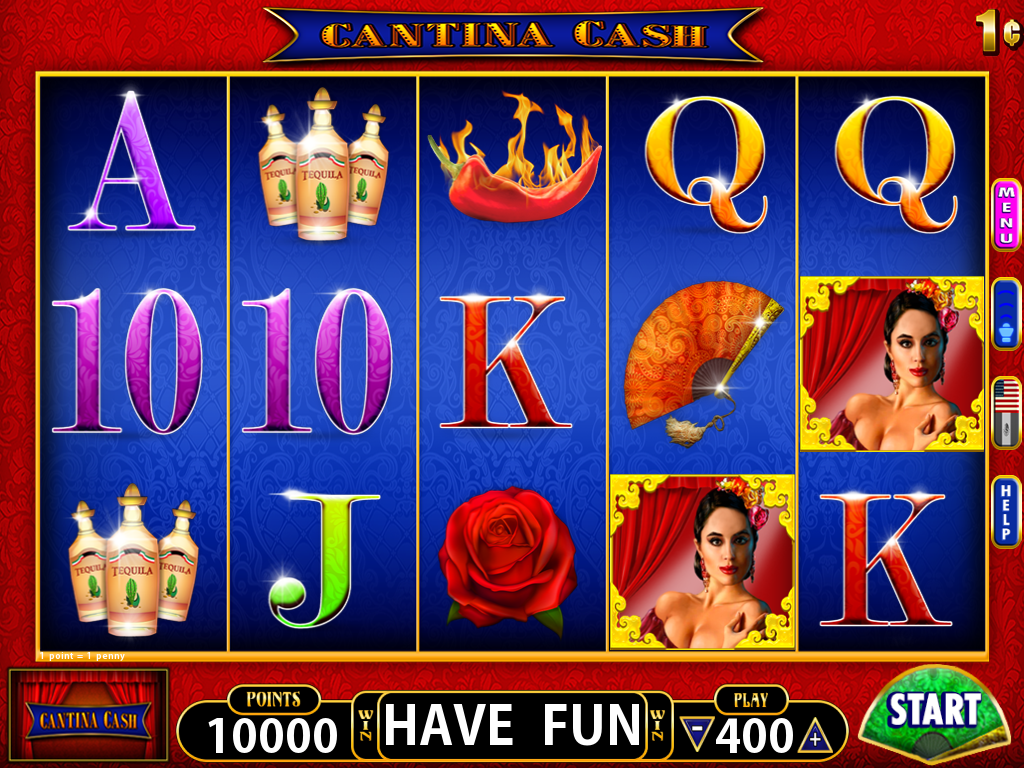Decrease play amount with minus triangle
Viewport: 1024px width, 768px height.
[696, 734]
